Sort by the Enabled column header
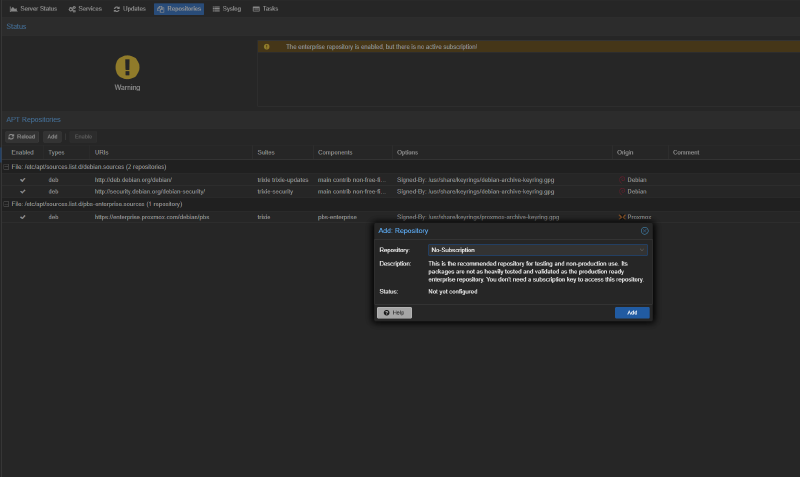Viewport: 800px width, 477px height. coord(22,153)
